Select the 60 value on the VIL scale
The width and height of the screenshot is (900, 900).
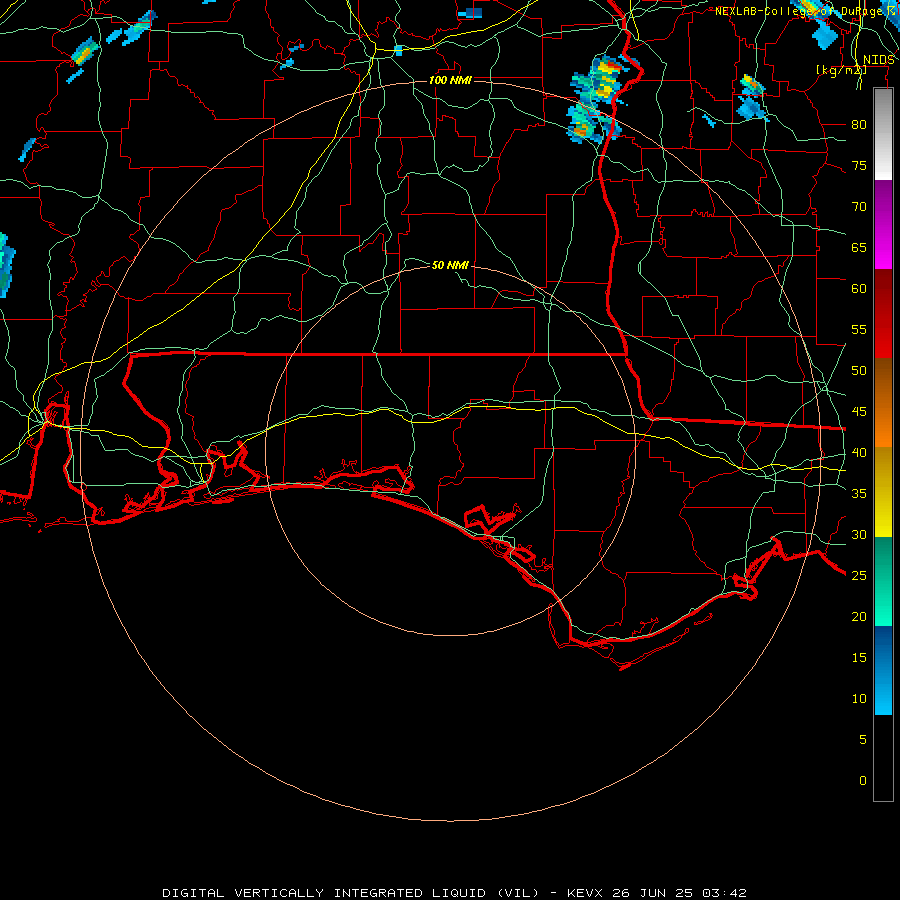tap(859, 289)
